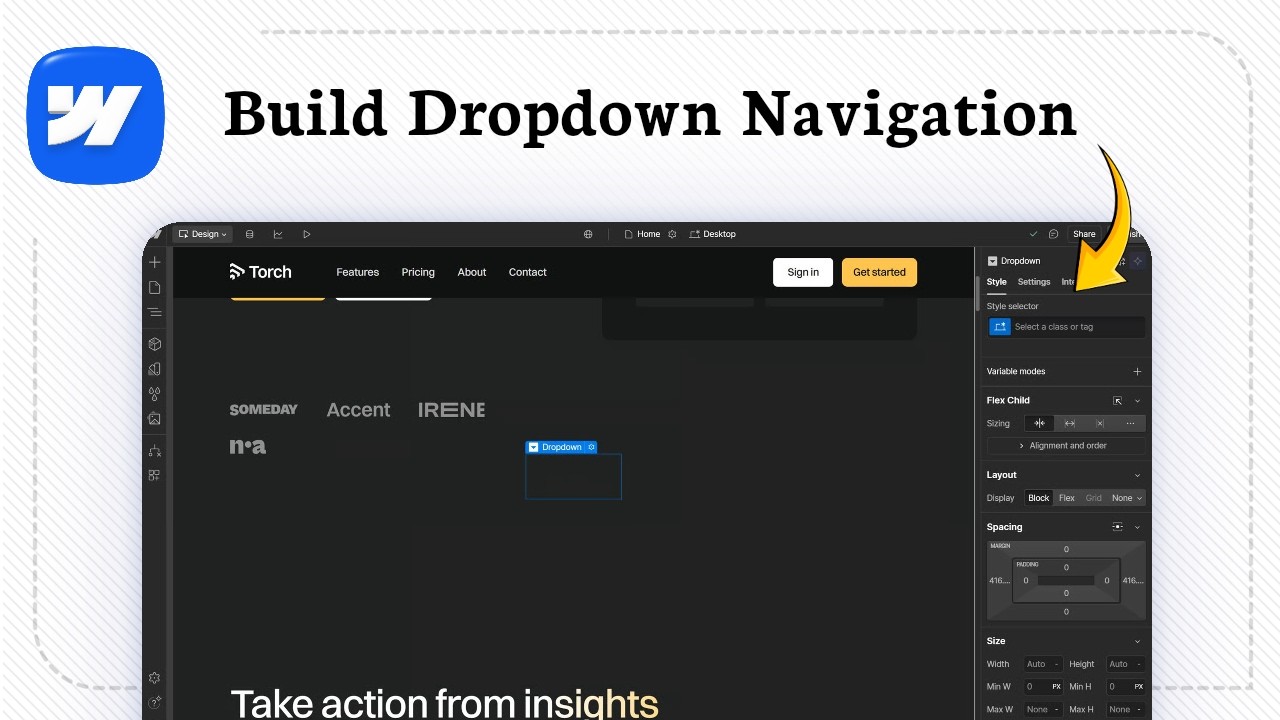Click the Max W None field
Viewport: 1280px width, 720px height.
click(x=1044, y=709)
